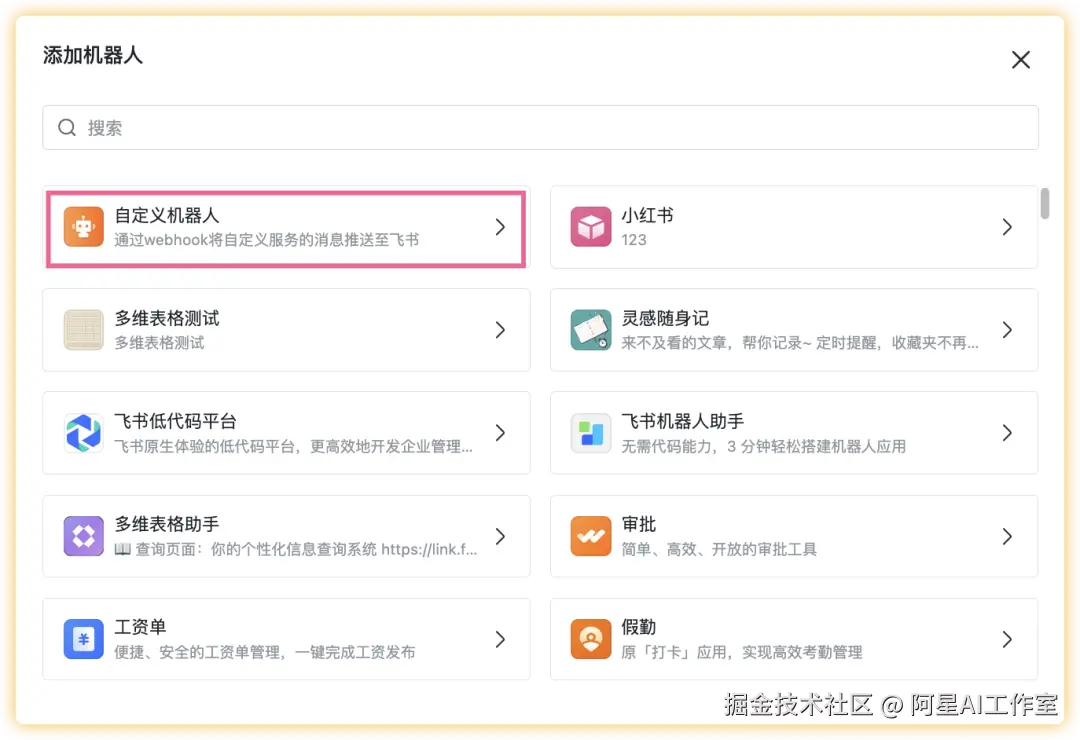Expand the 自定义机器人 chevron arrow
Viewport: 1080px width, 740px height.
501,227
